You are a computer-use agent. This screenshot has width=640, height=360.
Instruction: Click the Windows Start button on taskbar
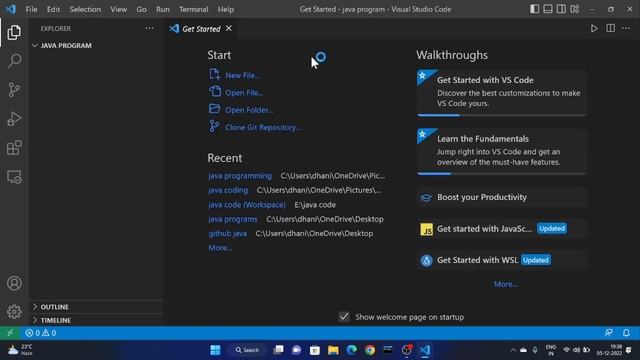click(x=215, y=350)
